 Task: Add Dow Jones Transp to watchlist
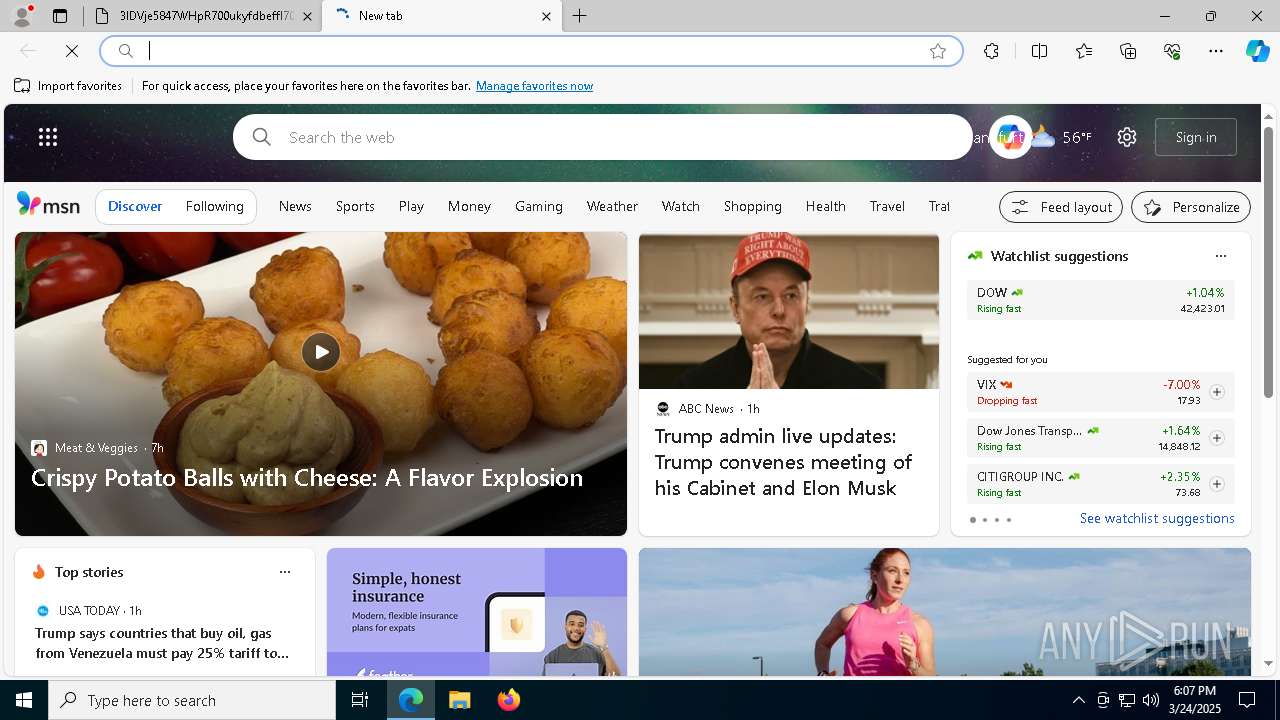(1216, 438)
